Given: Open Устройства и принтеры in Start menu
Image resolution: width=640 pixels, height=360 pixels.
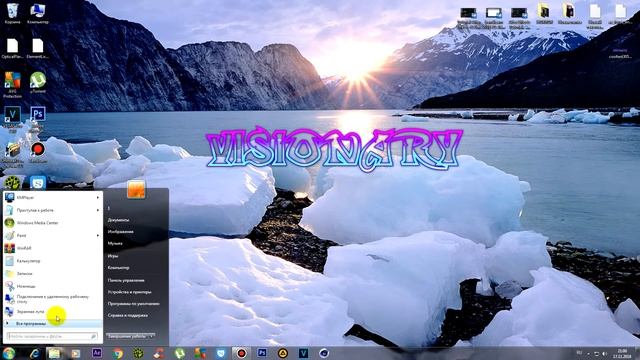Looking at the screenshot, I should 129,292.
